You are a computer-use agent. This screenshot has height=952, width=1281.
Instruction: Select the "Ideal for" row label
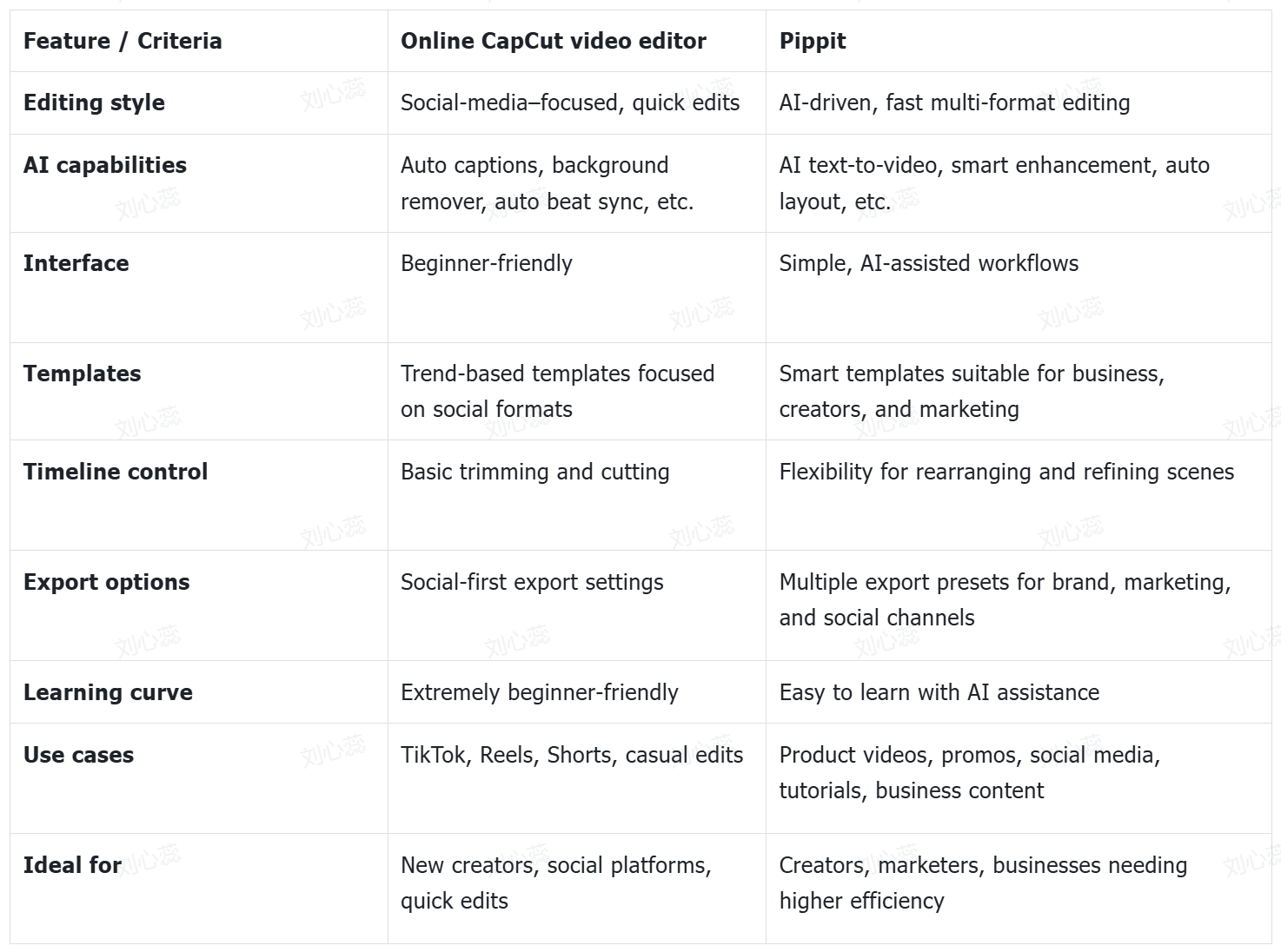point(72,865)
